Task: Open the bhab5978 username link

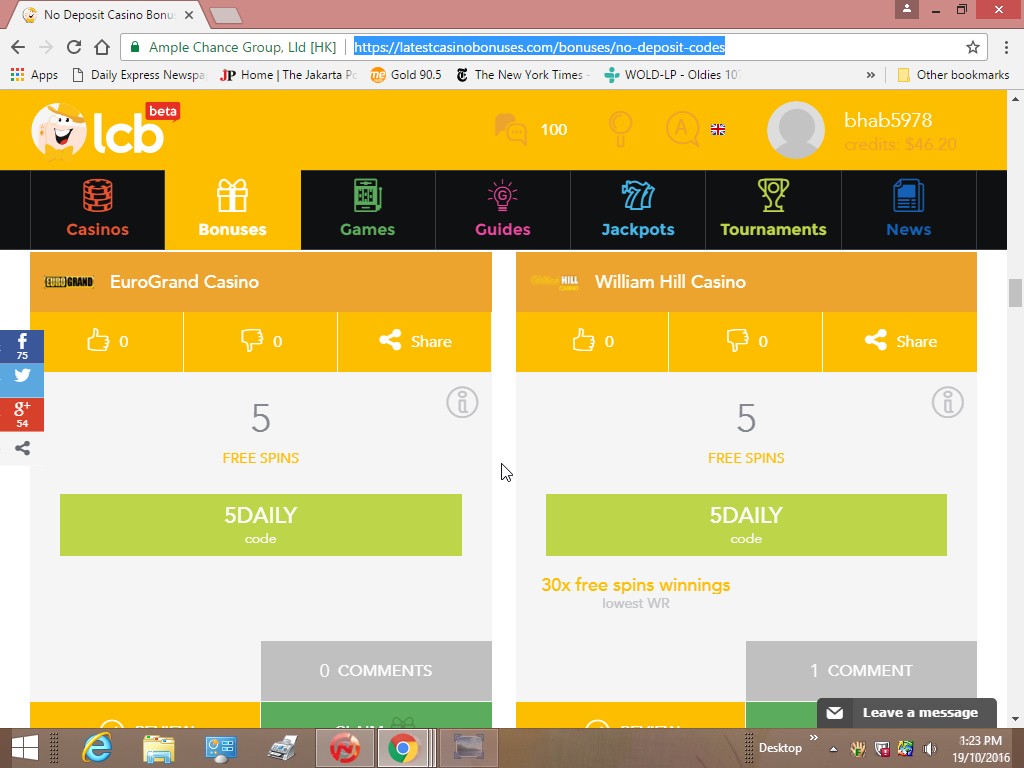Action: [888, 120]
